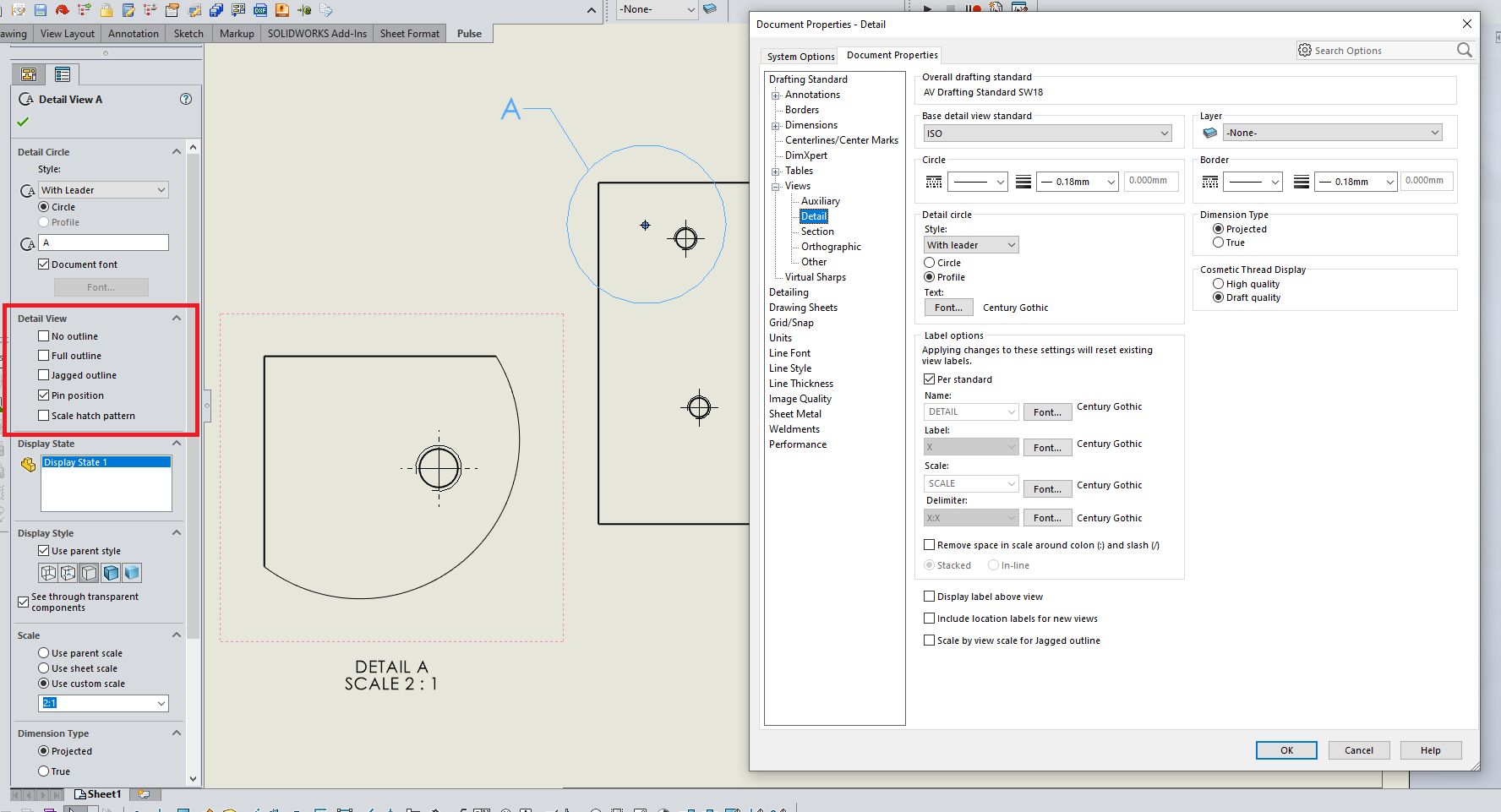Enable the Jagged outline checkbox
This screenshot has height=812, width=1501.
[44, 375]
